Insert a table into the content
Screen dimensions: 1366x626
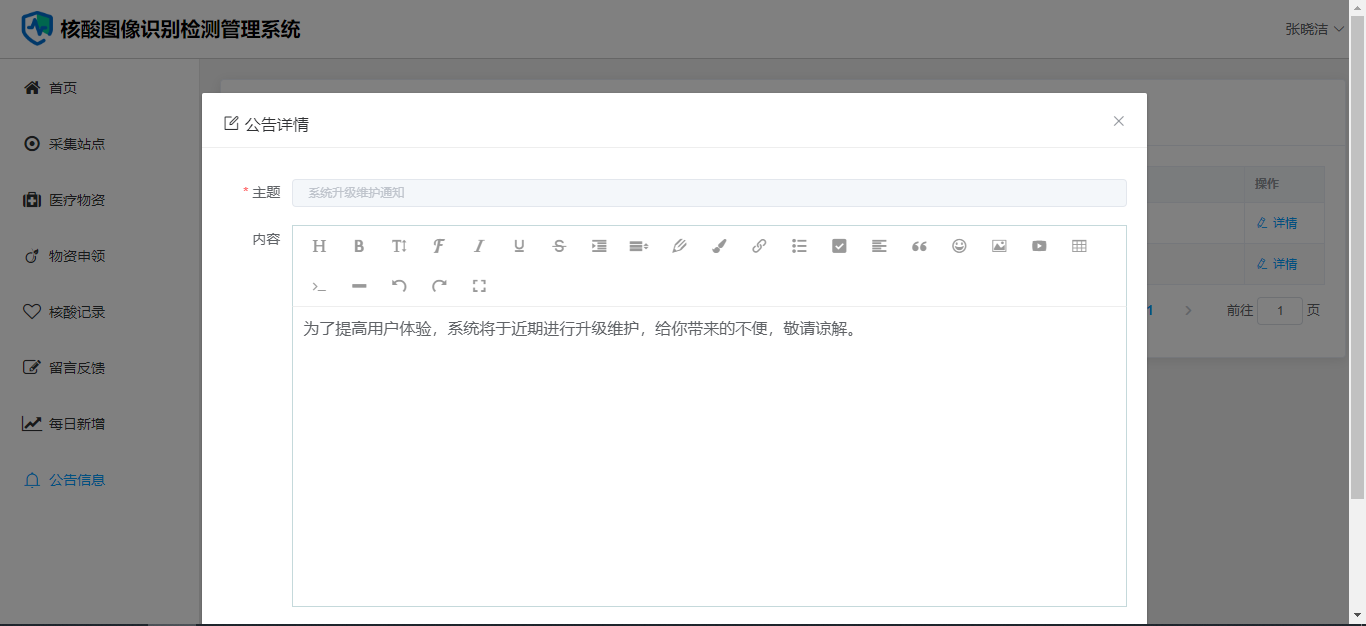tap(1079, 246)
